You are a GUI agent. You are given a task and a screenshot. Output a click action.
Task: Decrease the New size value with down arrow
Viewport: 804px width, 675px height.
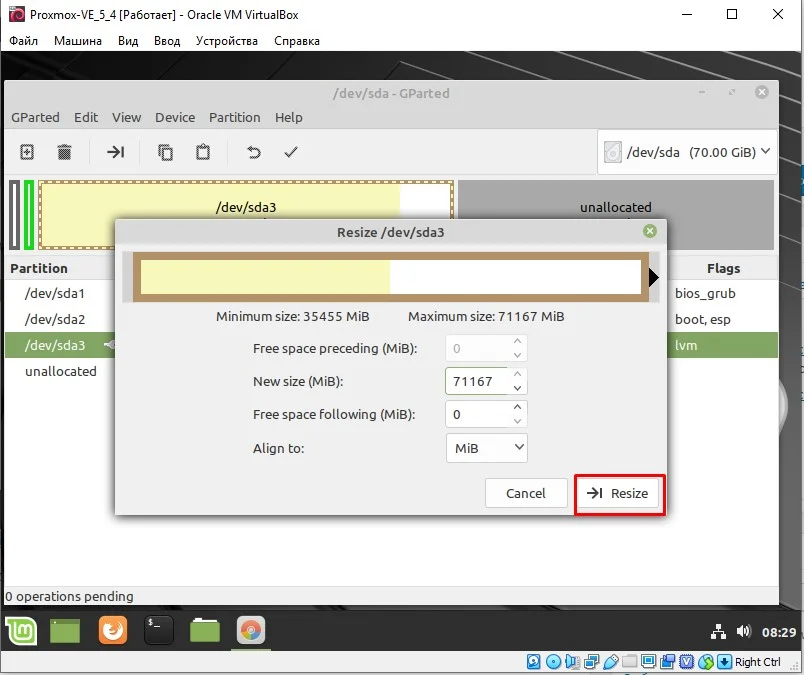click(x=517, y=388)
